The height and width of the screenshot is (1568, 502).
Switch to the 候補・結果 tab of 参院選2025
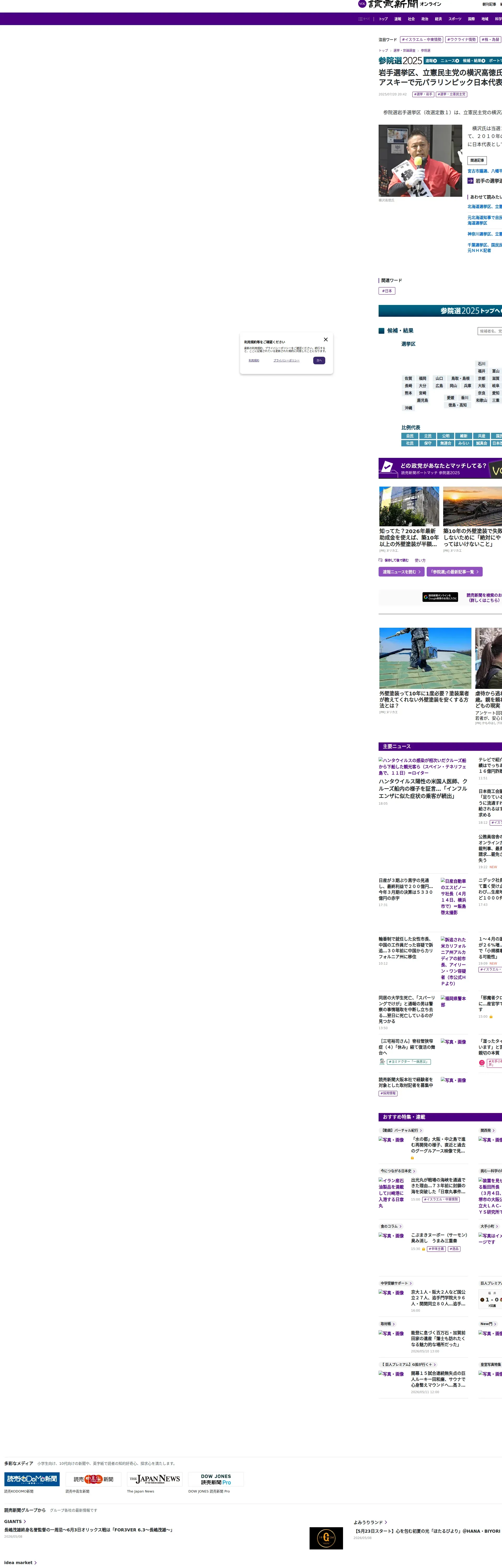pos(474,61)
